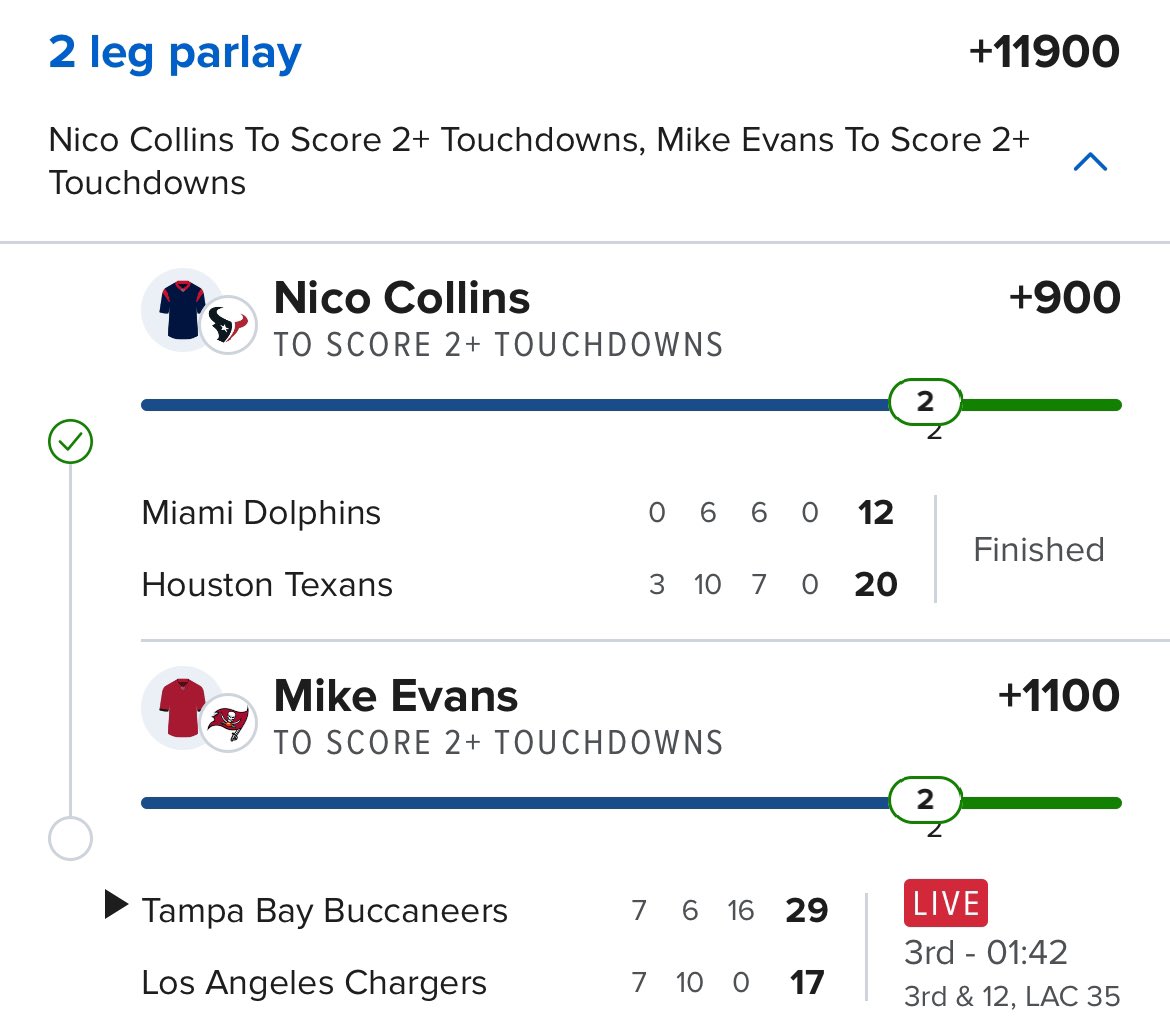
Task: Click the Houston Texans logo badge
Action: (x=229, y=324)
